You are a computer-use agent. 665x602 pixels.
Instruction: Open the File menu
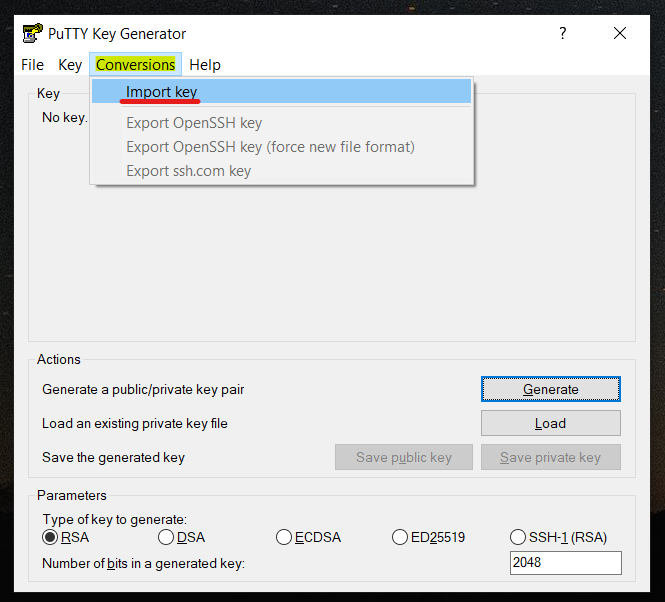pos(33,65)
